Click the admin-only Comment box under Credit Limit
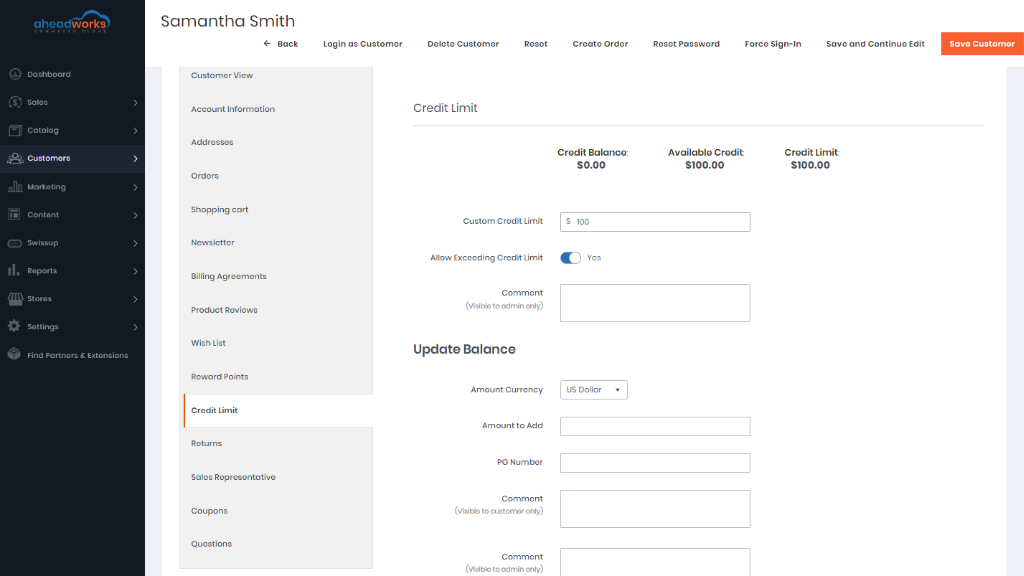Viewport: 1024px width, 576px height. tap(655, 303)
